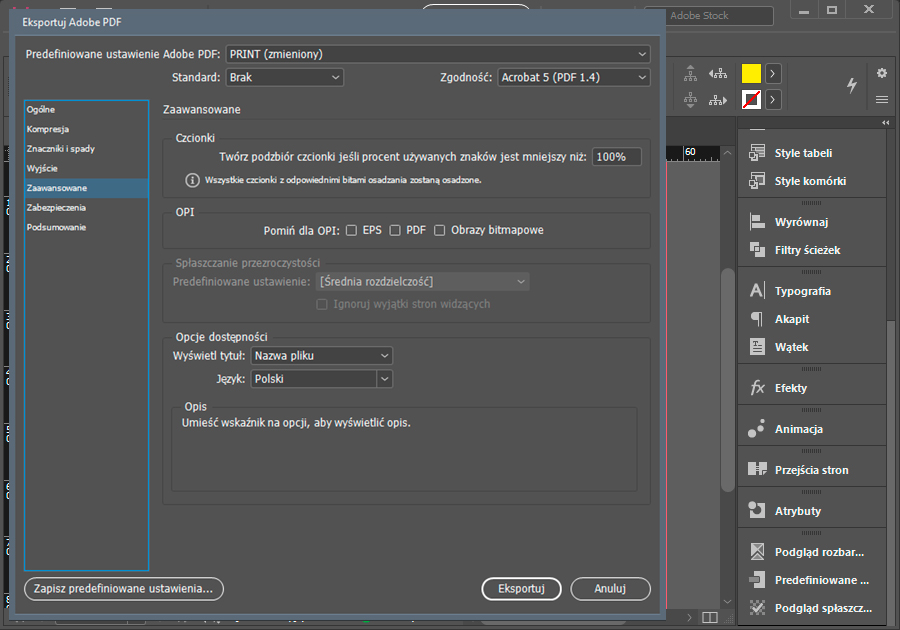This screenshot has width=900, height=630.
Task: Open the Średnia rozdzielczość flattener dropdown
Action: point(422,282)
